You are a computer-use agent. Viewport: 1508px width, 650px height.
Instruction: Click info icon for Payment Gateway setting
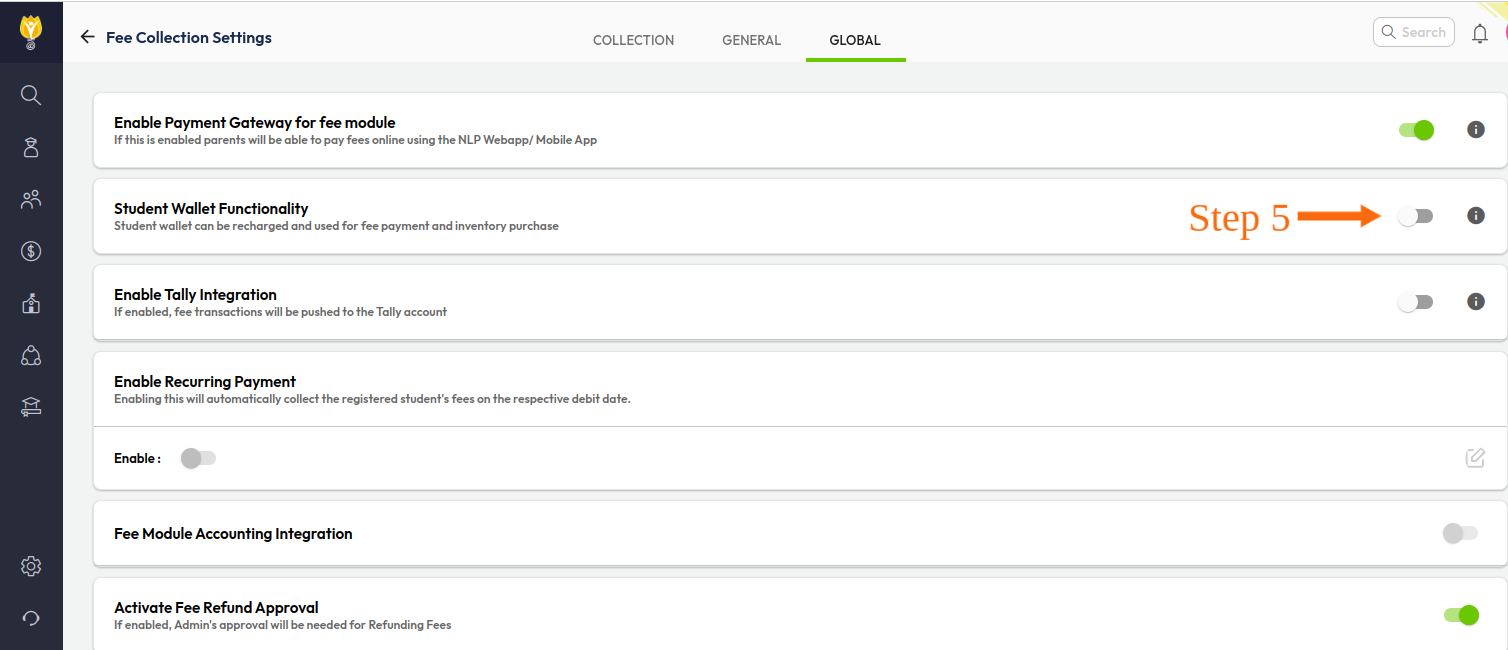(1475, 130)
